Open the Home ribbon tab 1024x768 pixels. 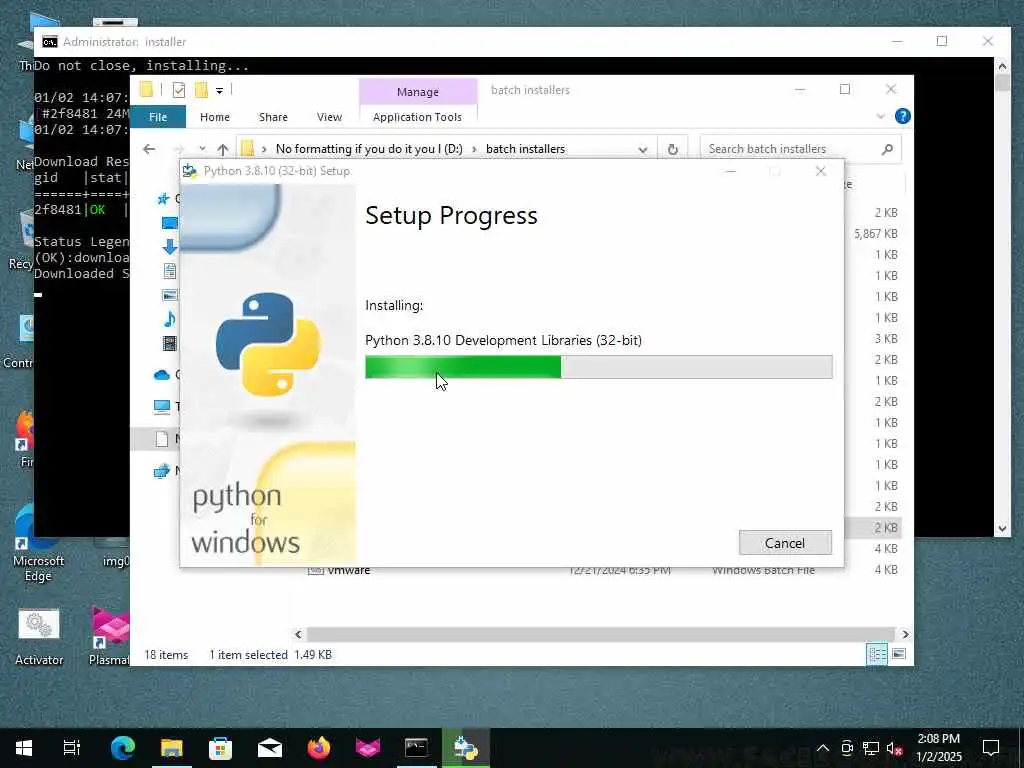click(x=215, y=117)
